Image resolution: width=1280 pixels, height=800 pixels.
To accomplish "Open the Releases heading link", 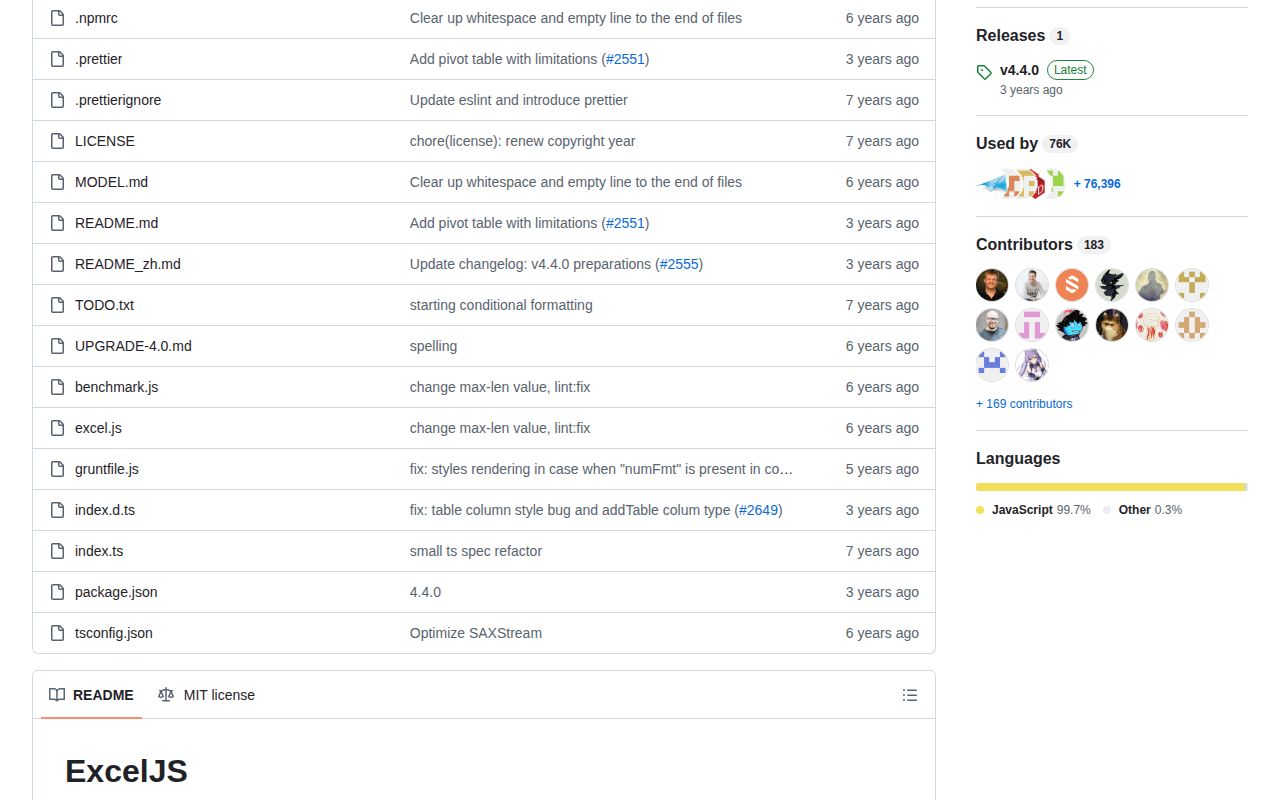I will point(1022,35).
